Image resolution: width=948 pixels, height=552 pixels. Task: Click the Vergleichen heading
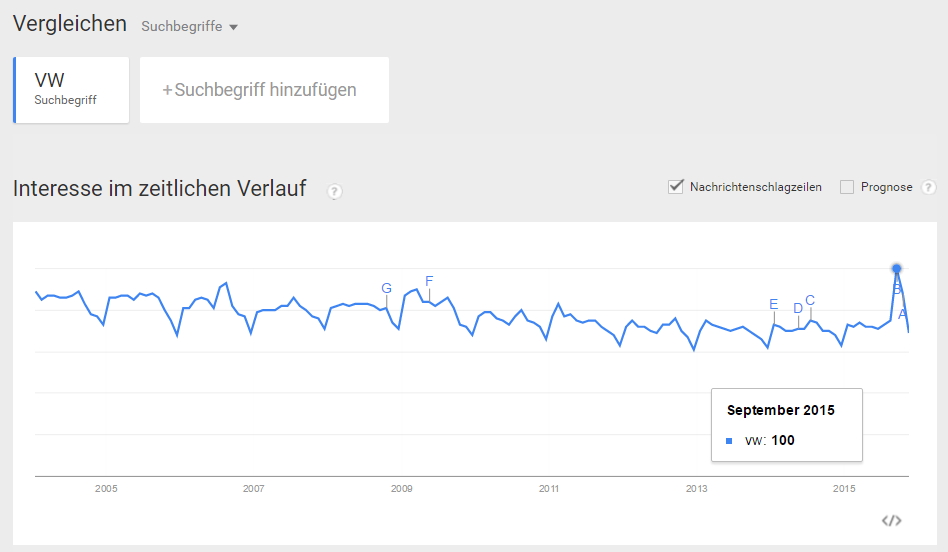[x=70, y=24]
